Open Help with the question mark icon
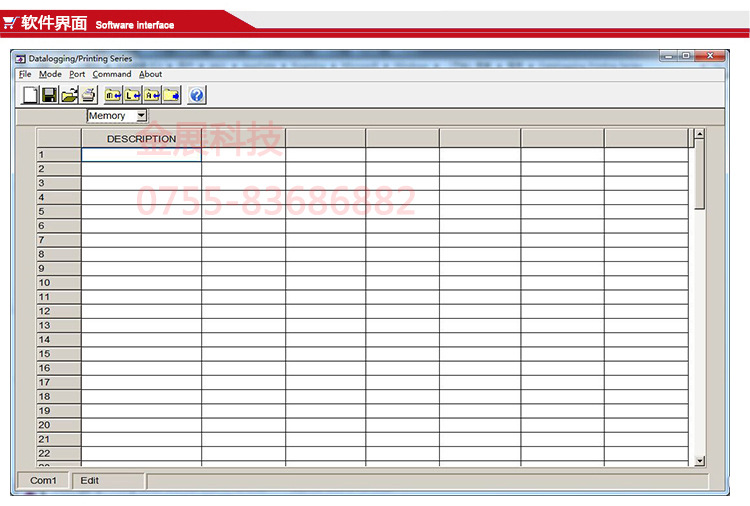Viewport: 750px width, 506px height. click(197, 95)
